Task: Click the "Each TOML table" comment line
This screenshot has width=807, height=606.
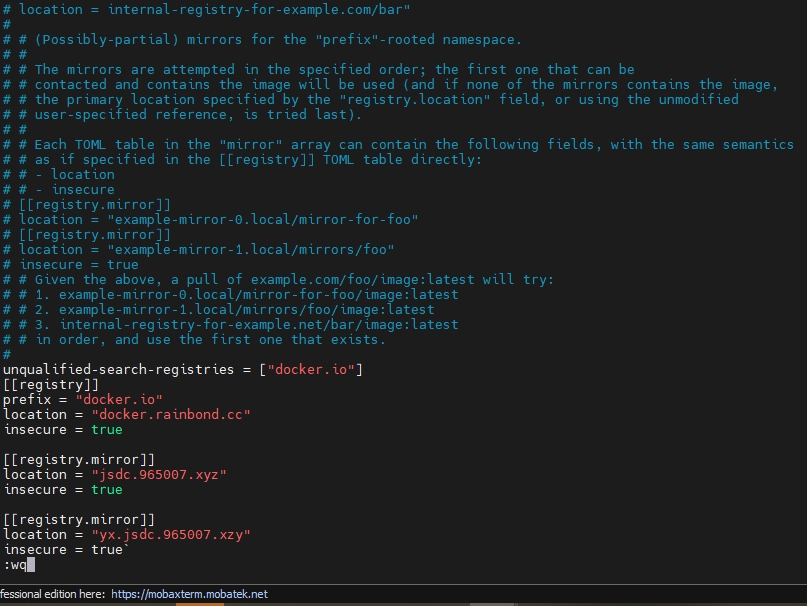Action: (x=400, y=144)
